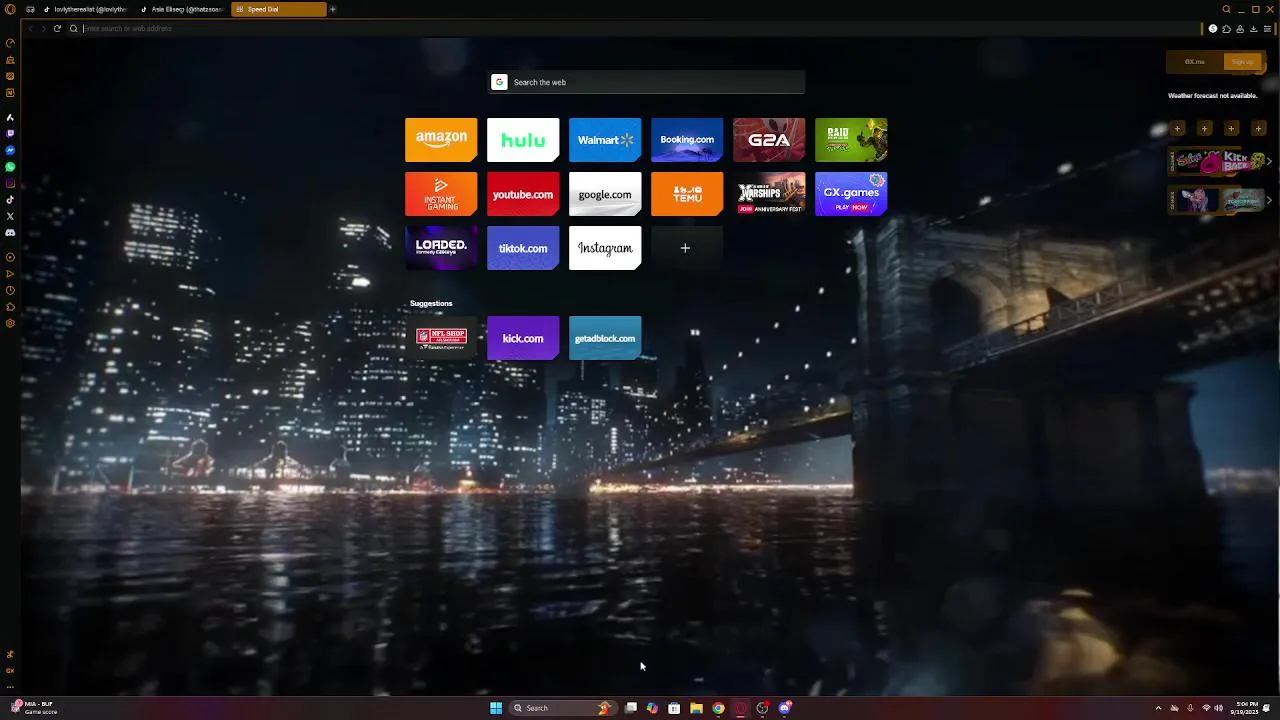
Task: Open the Downloads icon in the toolbar
Action: 1254,28
